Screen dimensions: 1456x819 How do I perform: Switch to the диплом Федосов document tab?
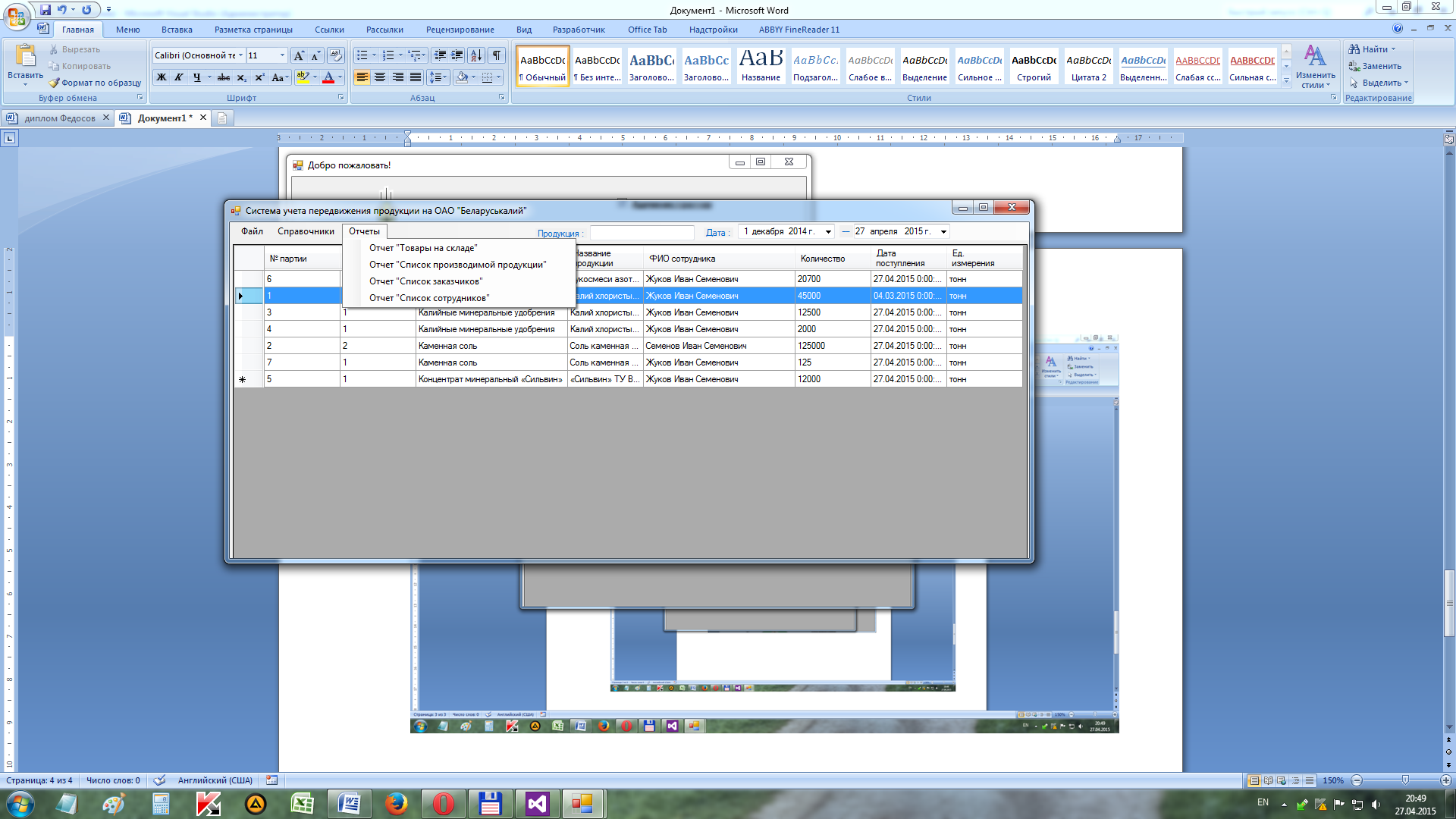click(59, 118)
